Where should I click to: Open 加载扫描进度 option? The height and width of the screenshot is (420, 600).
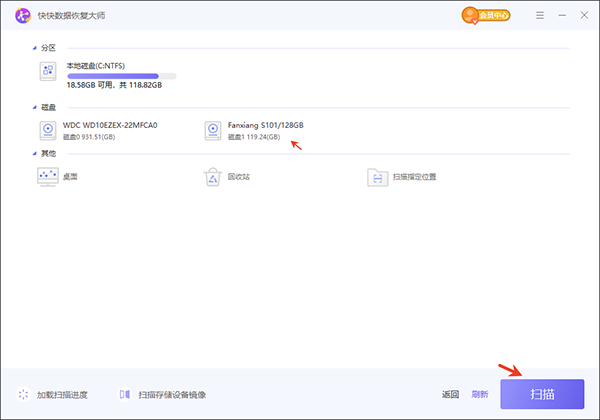click(x=62, y=395)
